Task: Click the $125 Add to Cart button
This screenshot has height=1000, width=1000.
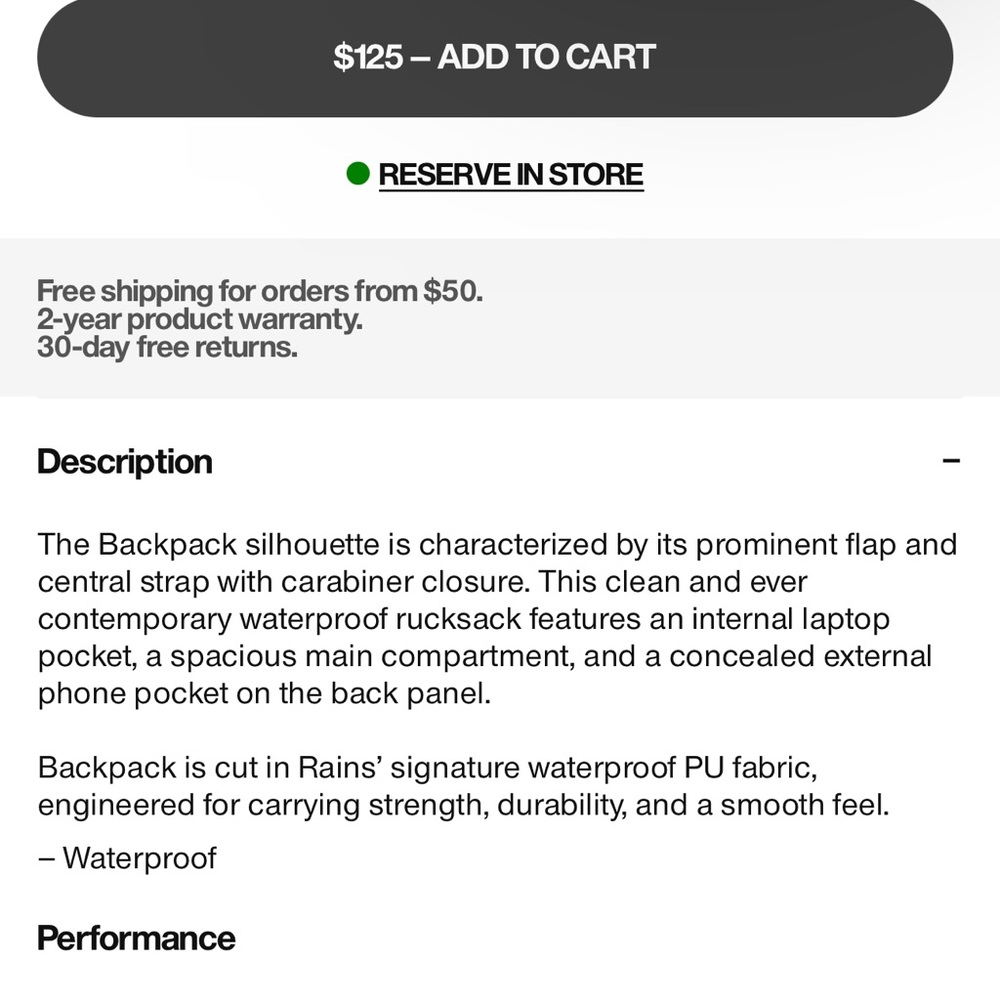Action: point(495,56)
